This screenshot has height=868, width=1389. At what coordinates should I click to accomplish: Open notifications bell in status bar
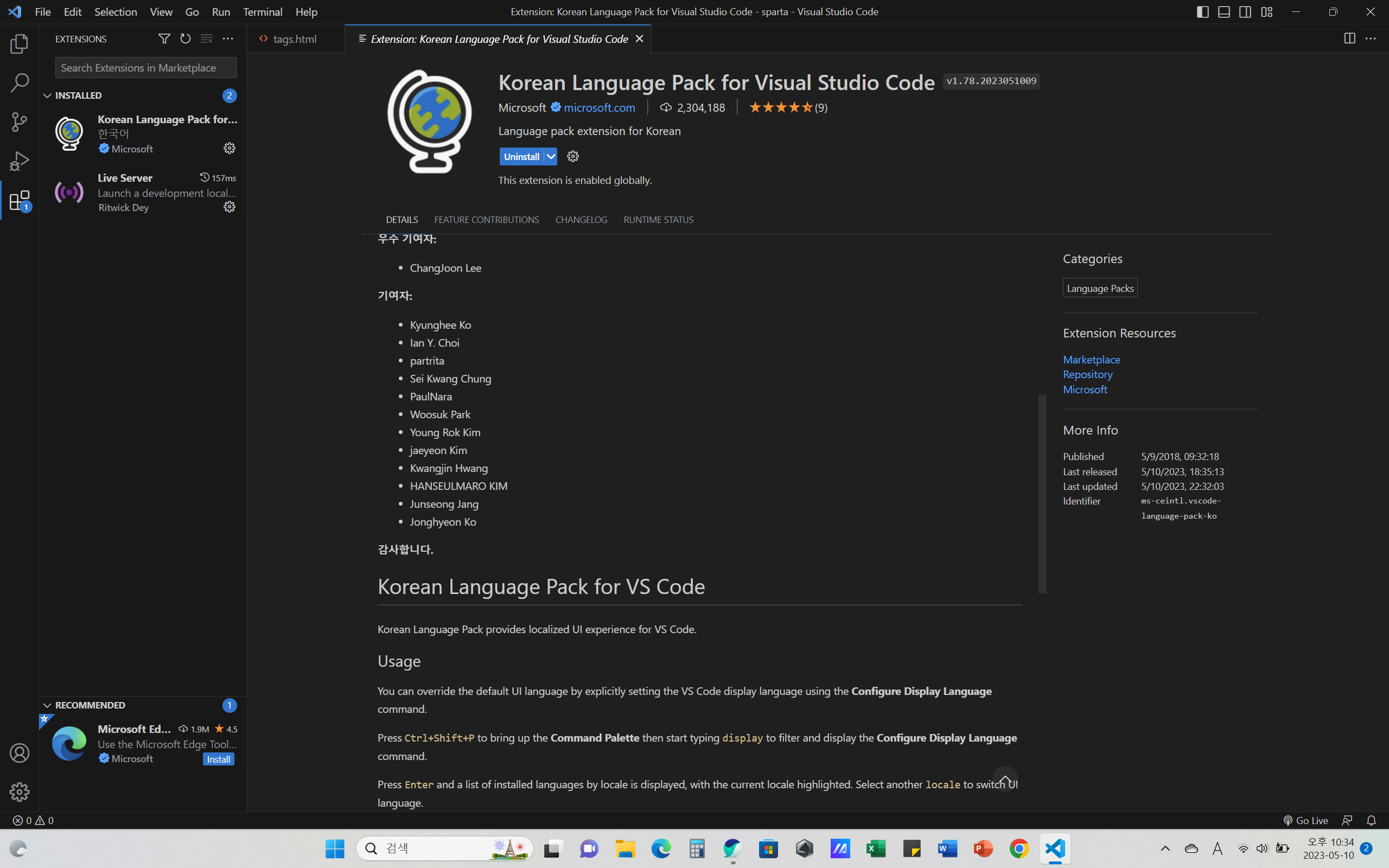[x=1371, y=820]
